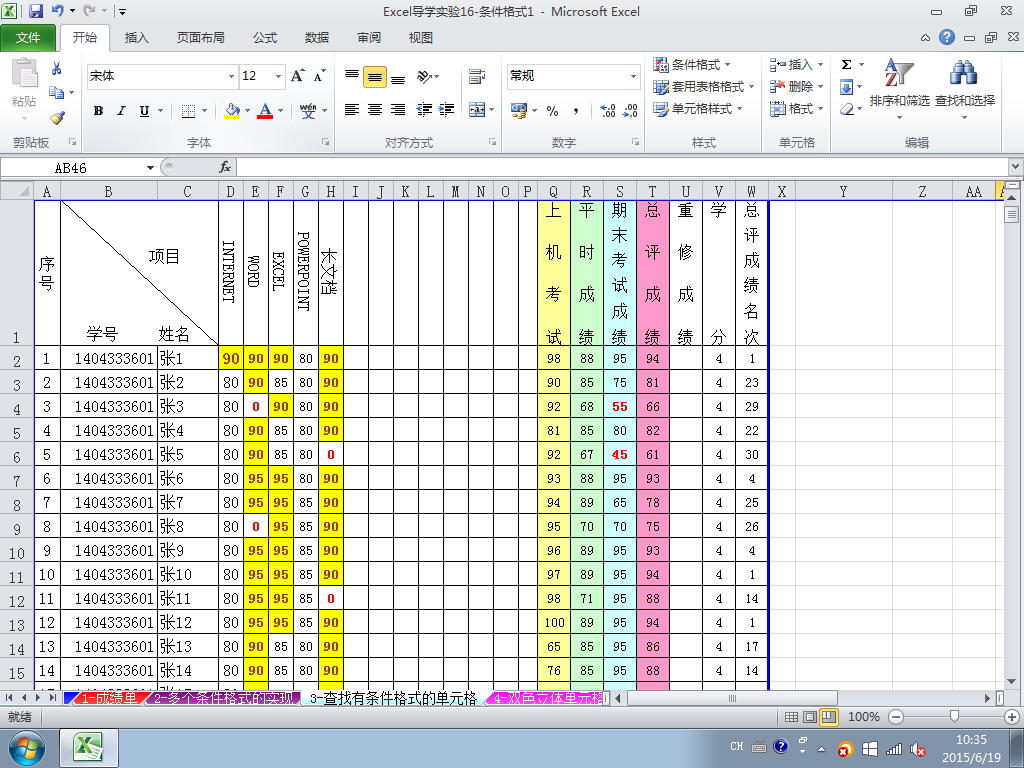Open Find and Select binoculars
This screenshot has height=768, width=1024.
965,88
